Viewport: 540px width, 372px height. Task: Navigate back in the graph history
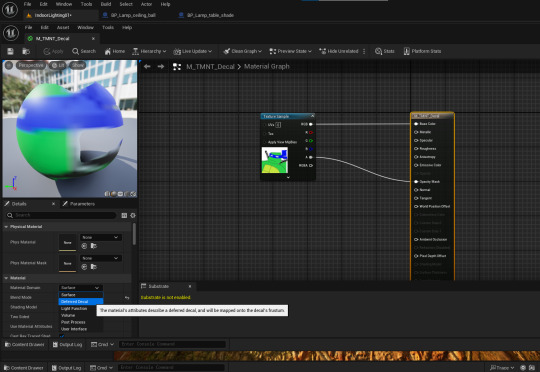(x=147, y=66)
